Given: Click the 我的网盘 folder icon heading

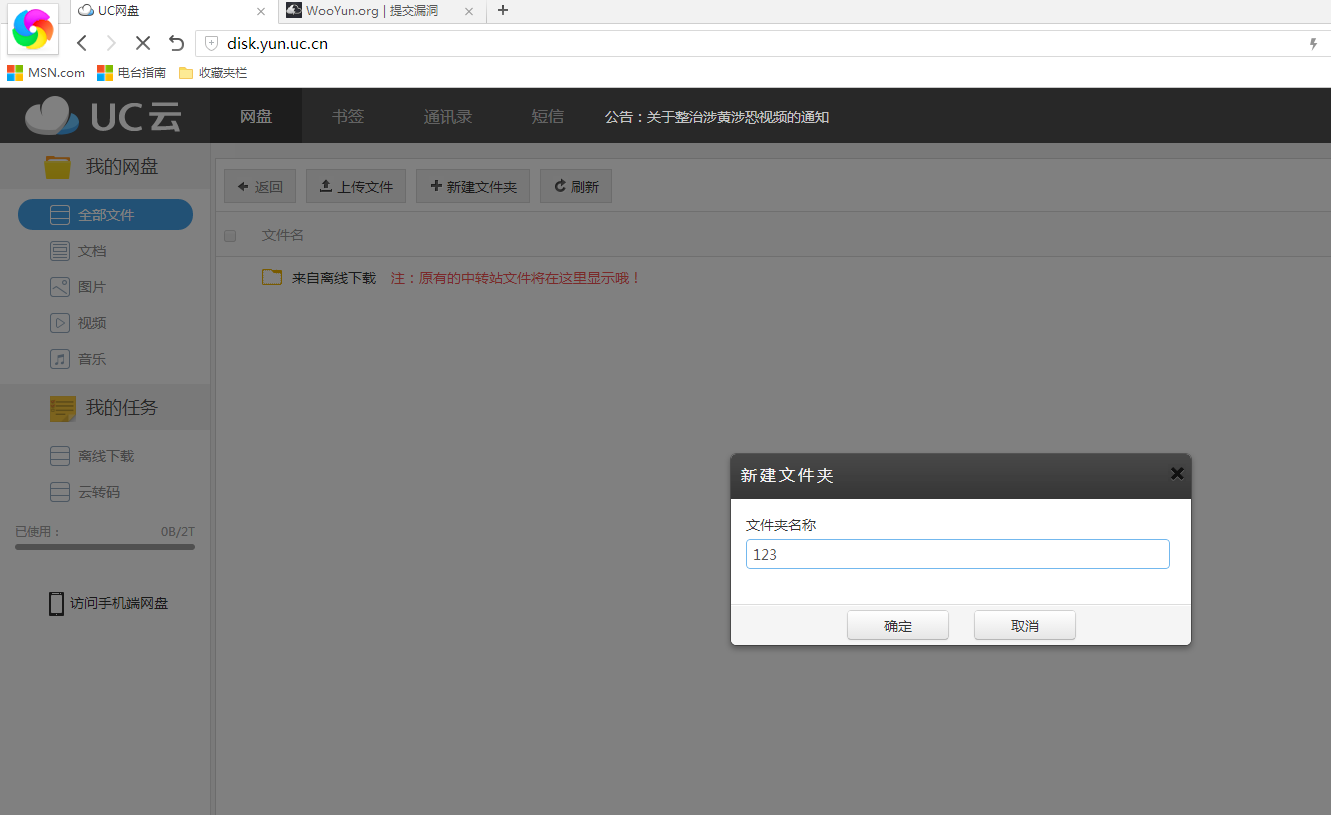Looking at the screenshot, I should (x=58, y=167).
